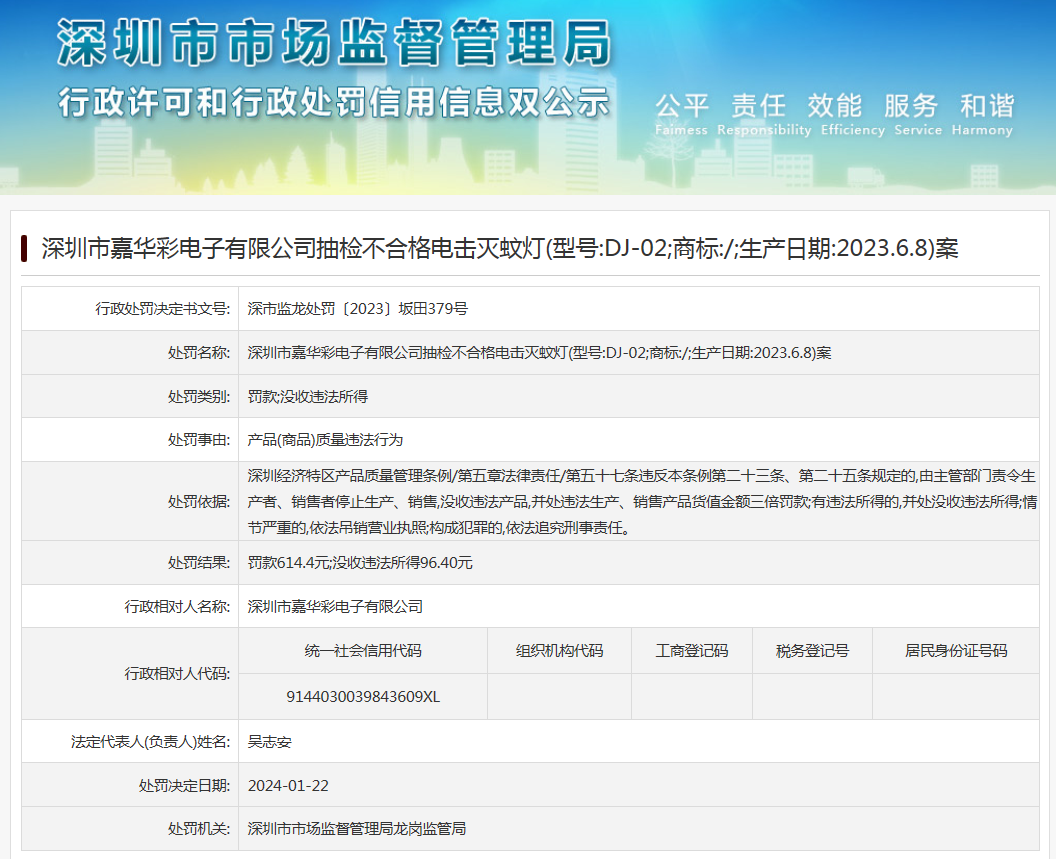Click the 公平 Fairness slogan
Image resolution: width=1056 pixels, height=859 pixels.
(x=682, y=115)
